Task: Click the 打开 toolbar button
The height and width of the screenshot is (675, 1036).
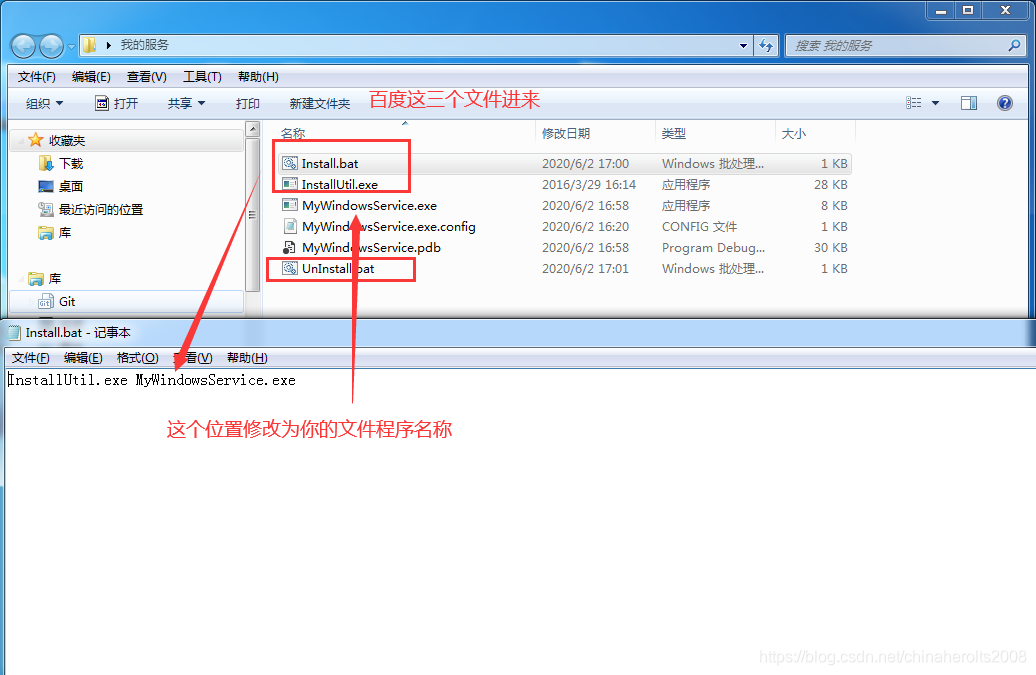Action: pyautogui.click(x=117, y=104)
